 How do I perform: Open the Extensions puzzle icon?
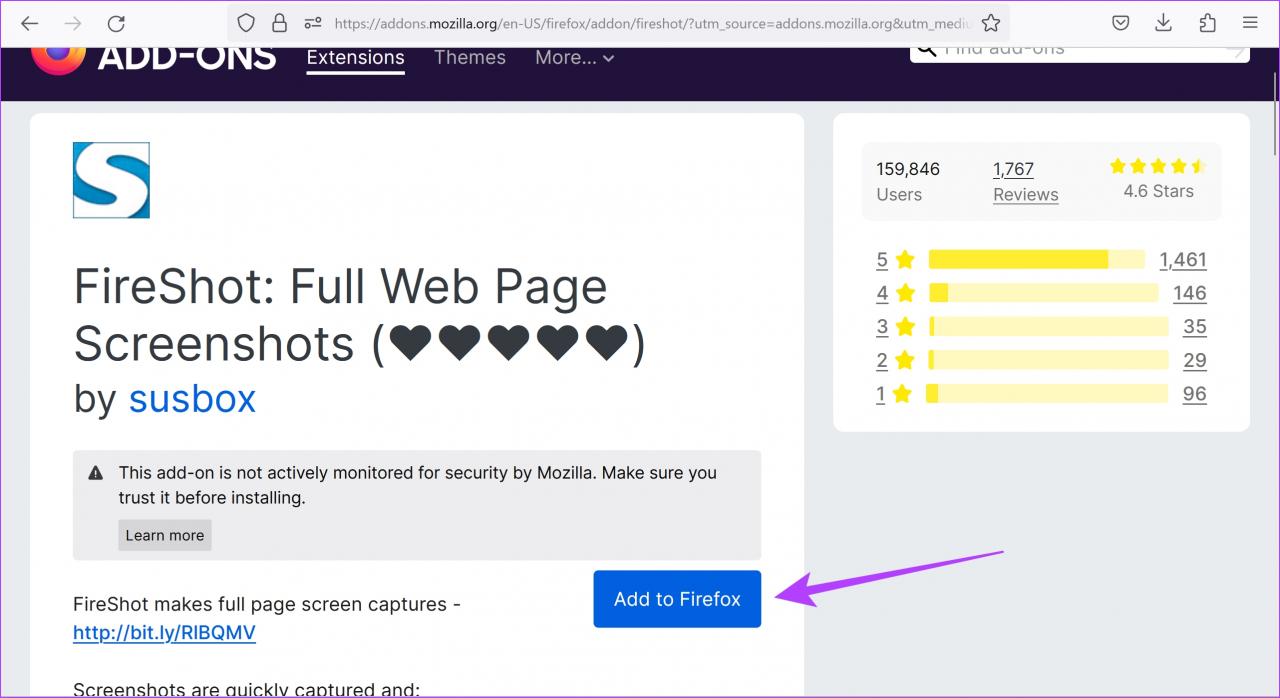(1207, 23)
